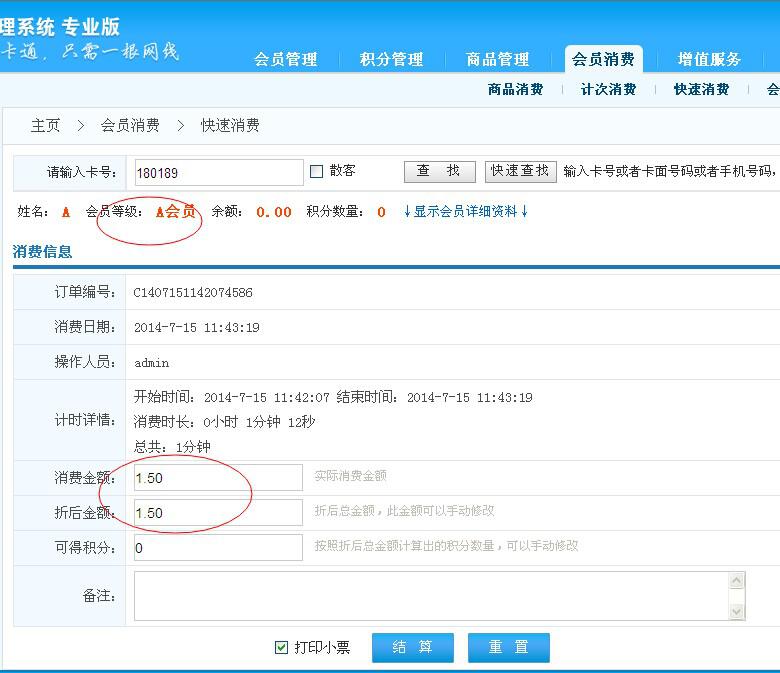Image resolution: width=780 pixels, height=673 pixels.
Task: Switch to the 商品管理 tab
Action: 497,59
